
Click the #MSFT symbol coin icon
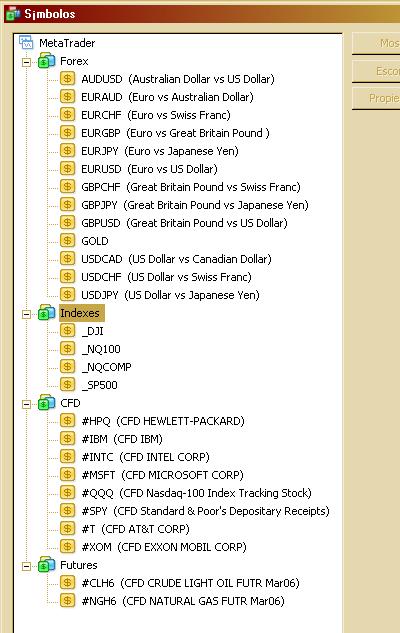pyautogui.click(x=67, y=475)
